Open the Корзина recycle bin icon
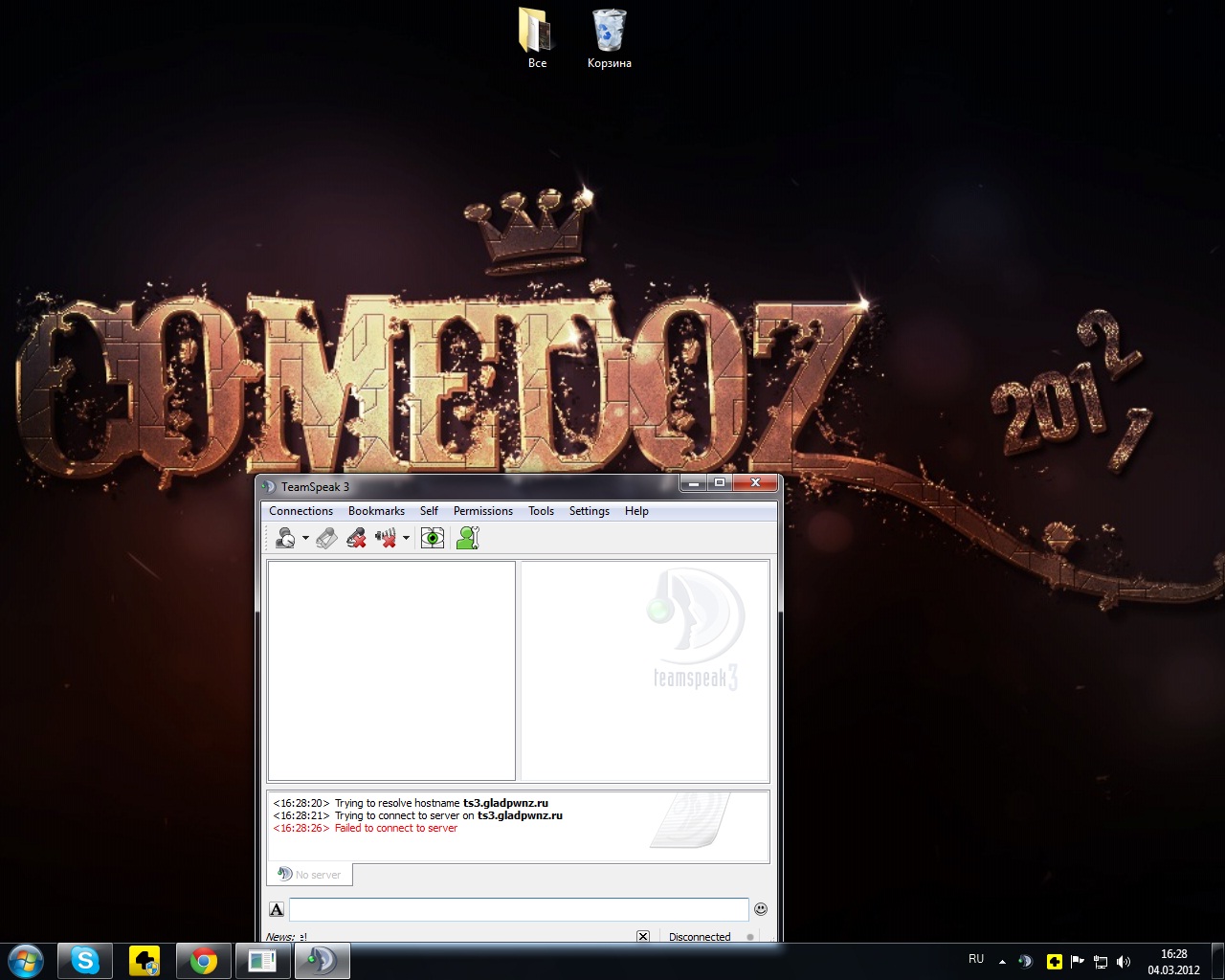This screenshot has width=1225, height=980. coord(609,38)
